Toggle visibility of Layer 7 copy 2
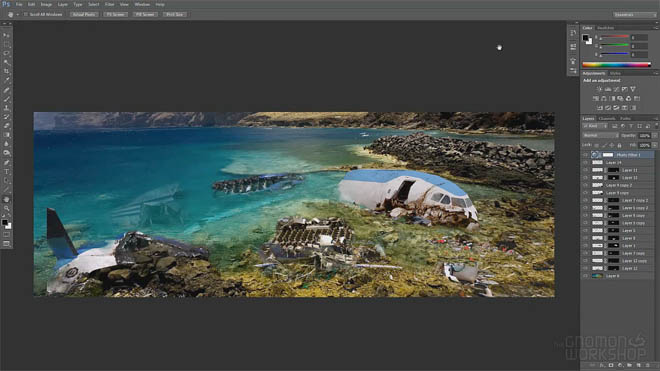The image size is (660, 371). 585,200
